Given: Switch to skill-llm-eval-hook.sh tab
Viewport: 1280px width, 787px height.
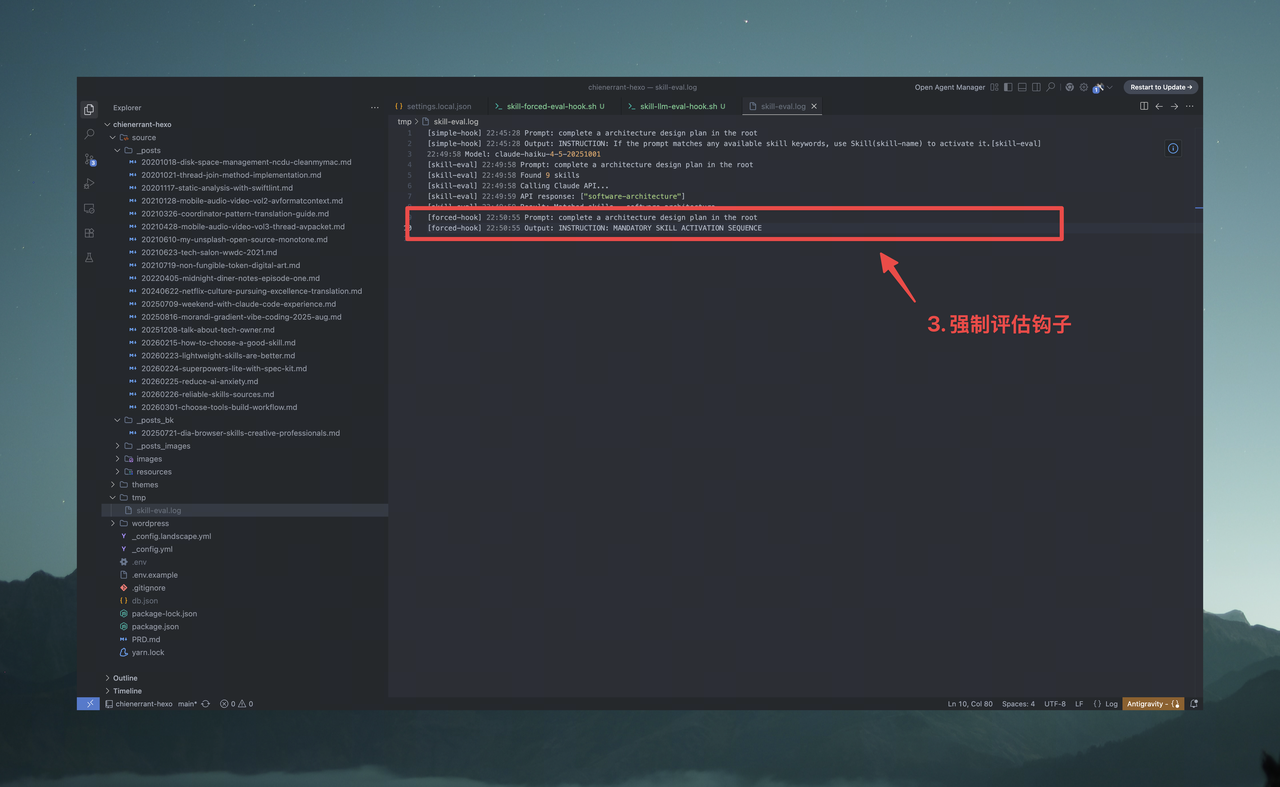Looking at the screenshot, I should tap(678, 106).
